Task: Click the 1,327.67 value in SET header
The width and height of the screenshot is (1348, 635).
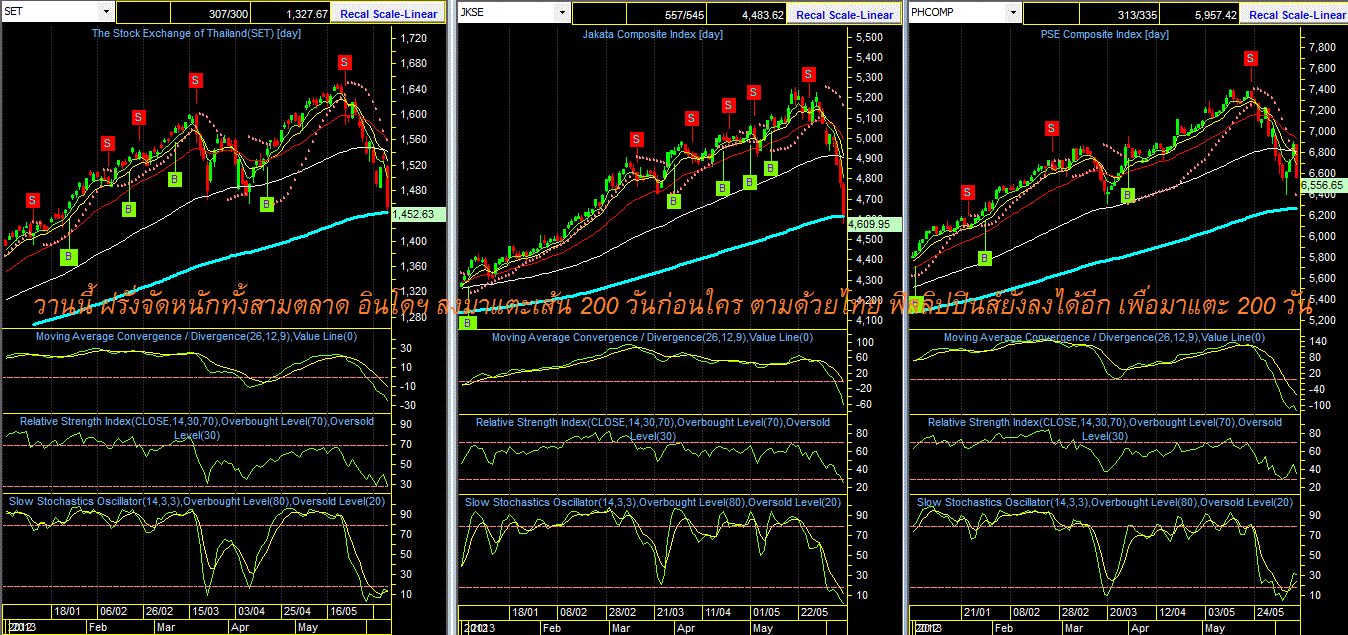Action: pyautogui.click(x=291, y=14)
